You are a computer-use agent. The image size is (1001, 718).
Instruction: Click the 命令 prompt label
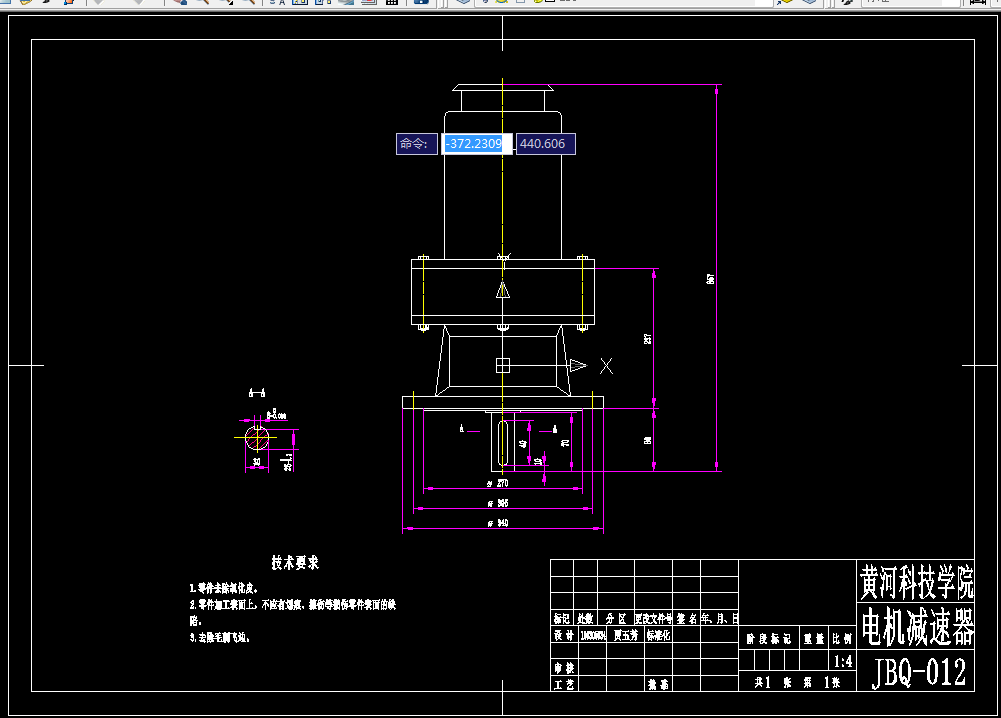point(416,144)
